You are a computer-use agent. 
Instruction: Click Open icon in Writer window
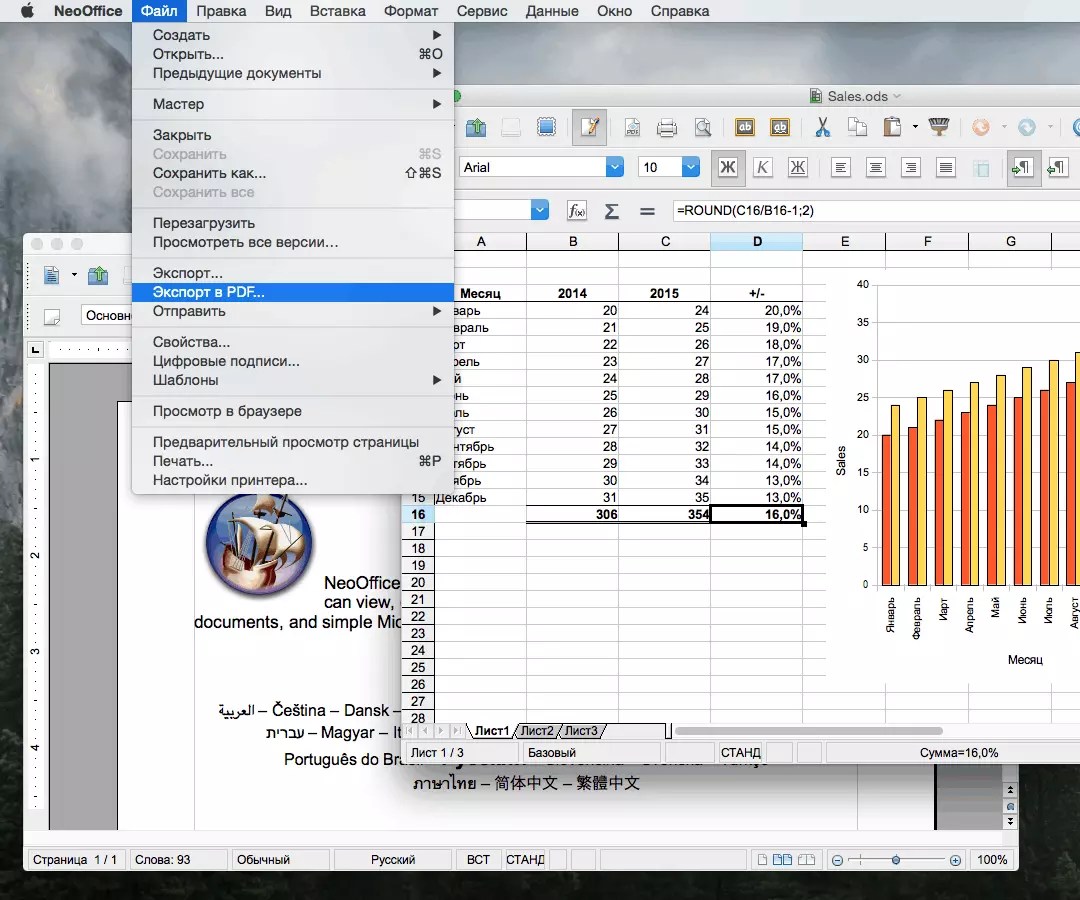[x=98, y=275]
